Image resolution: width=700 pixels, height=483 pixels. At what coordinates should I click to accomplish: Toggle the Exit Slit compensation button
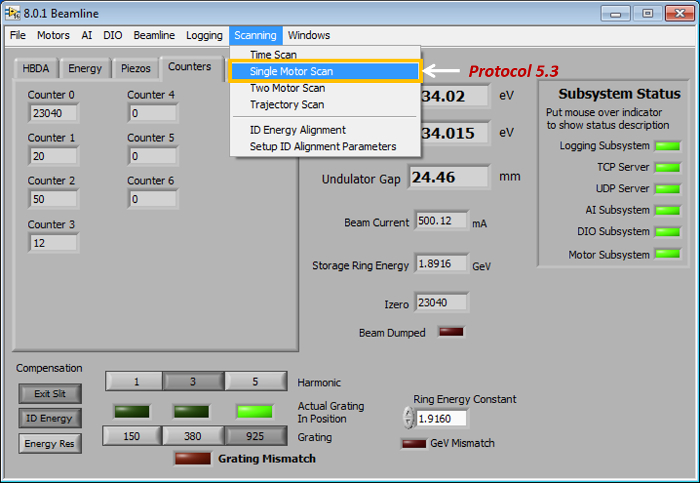[43, 394]
